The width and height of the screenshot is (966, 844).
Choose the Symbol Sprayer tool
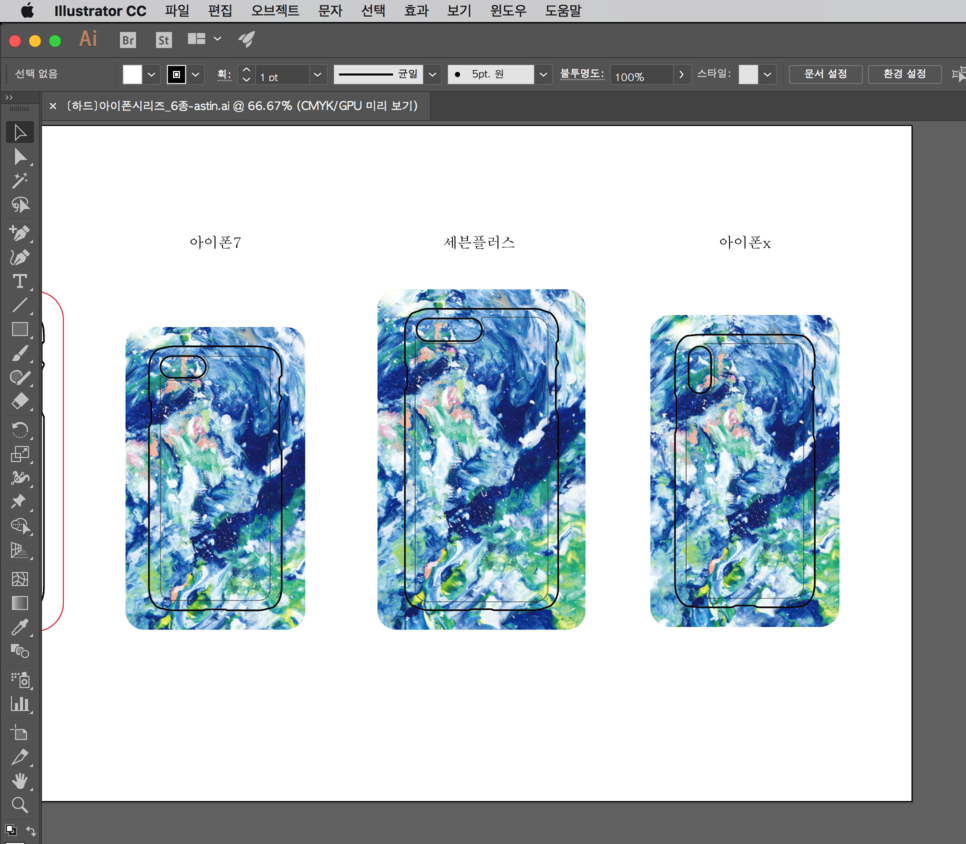tap(20, 680)
